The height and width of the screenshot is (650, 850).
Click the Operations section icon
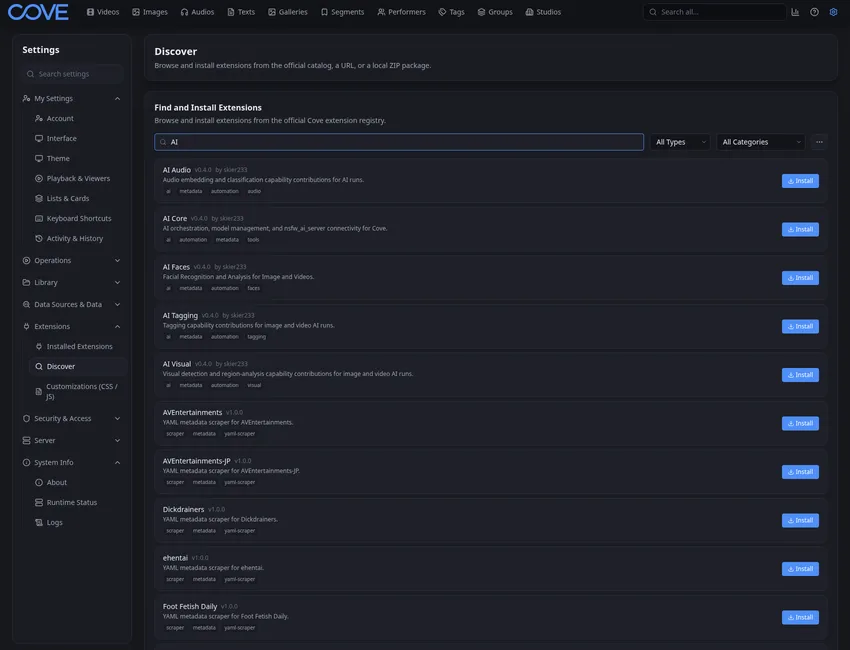(x=26, y=260)
